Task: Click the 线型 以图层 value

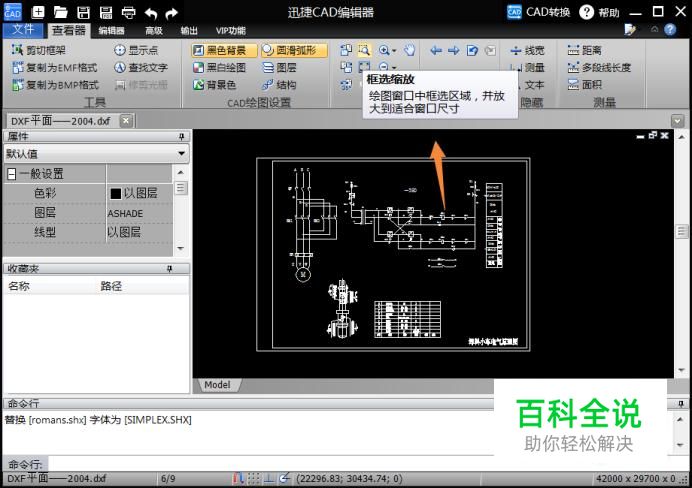Action: coord(124,233)
